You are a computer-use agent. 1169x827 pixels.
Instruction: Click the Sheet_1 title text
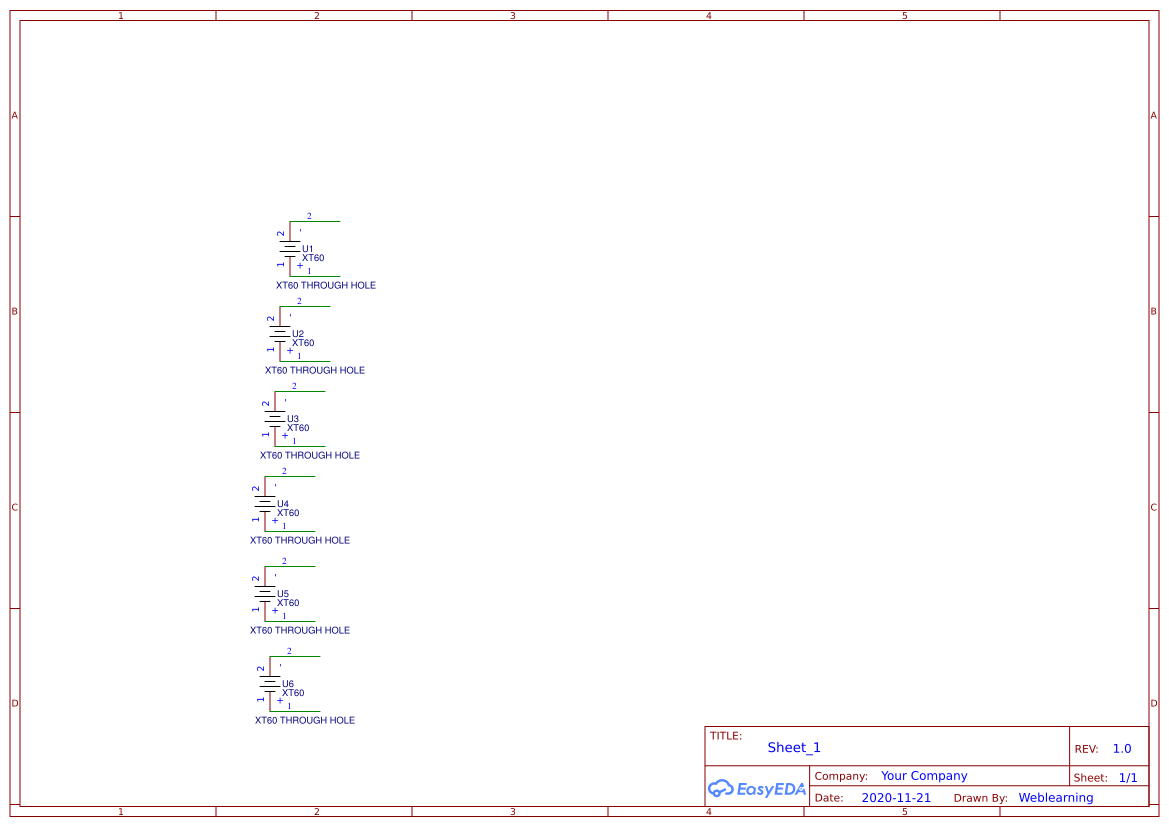(793, 747)
